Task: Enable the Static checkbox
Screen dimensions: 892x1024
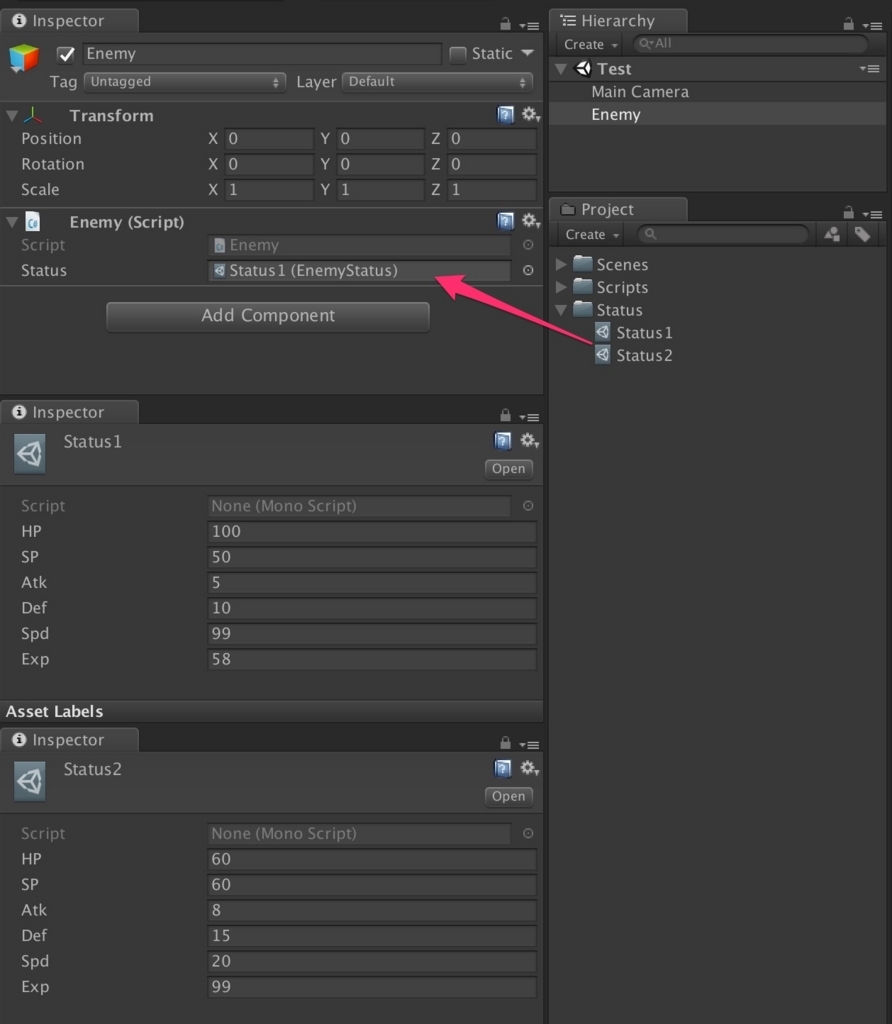Action: click(x=458, y=54)
